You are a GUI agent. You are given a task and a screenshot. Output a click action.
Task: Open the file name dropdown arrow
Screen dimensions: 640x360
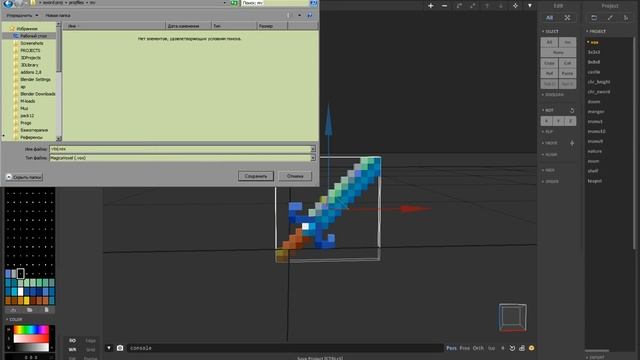point(313,149)
